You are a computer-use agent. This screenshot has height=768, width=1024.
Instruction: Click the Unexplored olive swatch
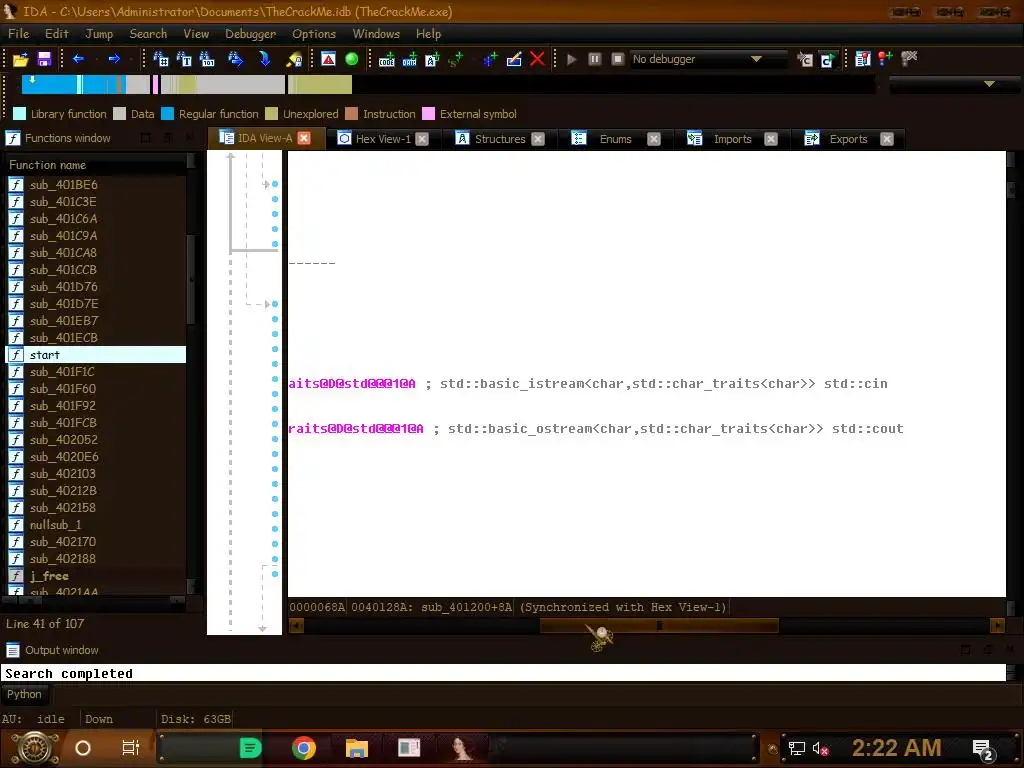coord(272,114)
